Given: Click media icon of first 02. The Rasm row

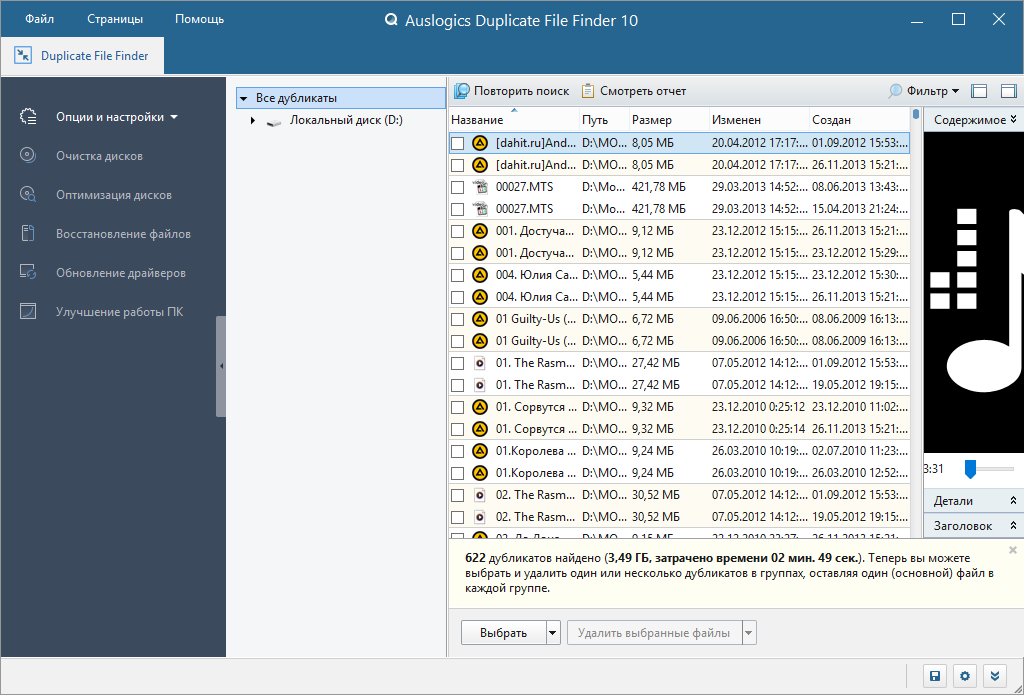Looking at the screenshot, I should coord(480,494).
